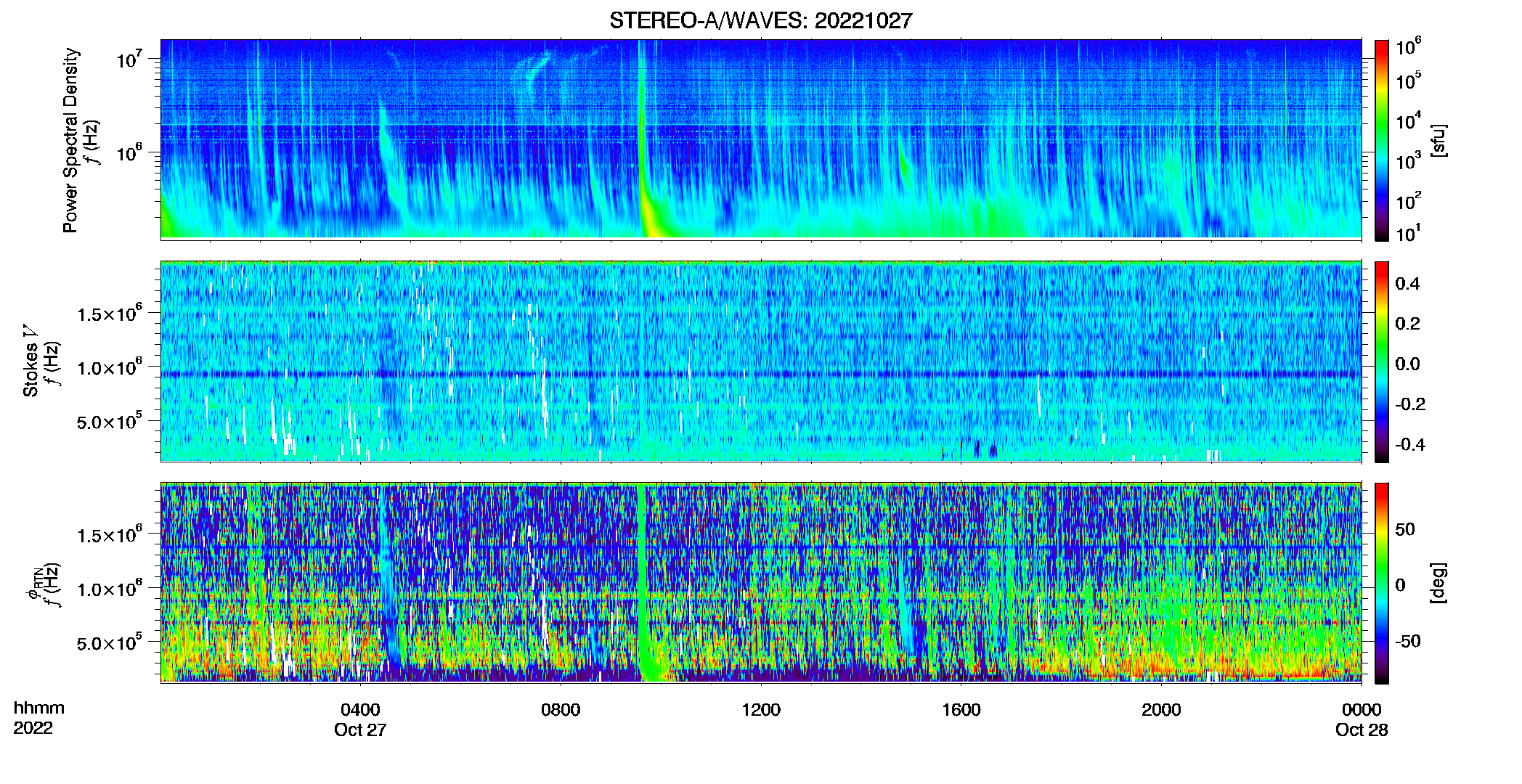This screenshot has height=784, width=1522.
Task: Click the 10^5 label on sfu colorbar
Action: click(x=1409, y=81)
